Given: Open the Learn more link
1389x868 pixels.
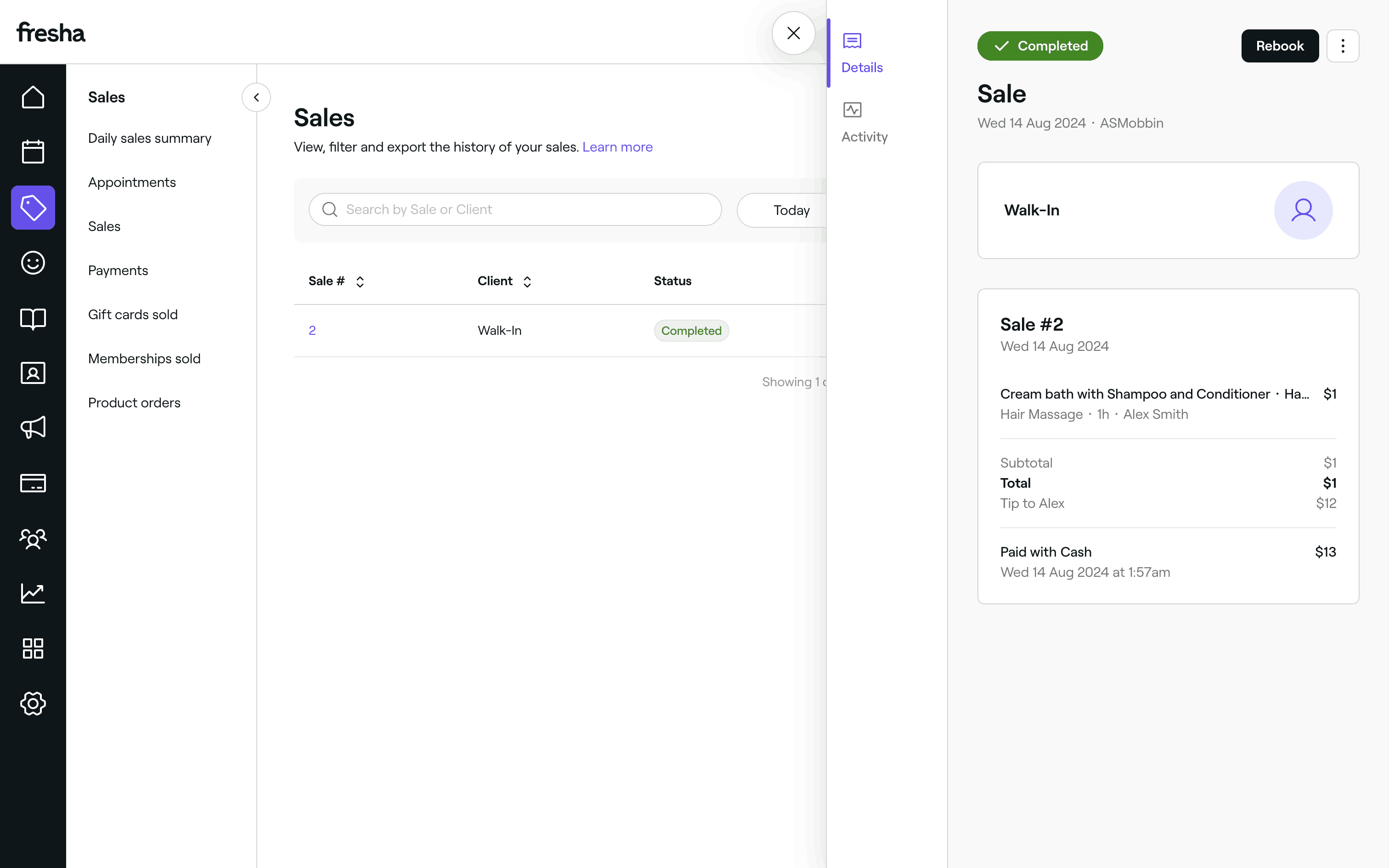Looking at the screenshot, I should click(617, 147).
